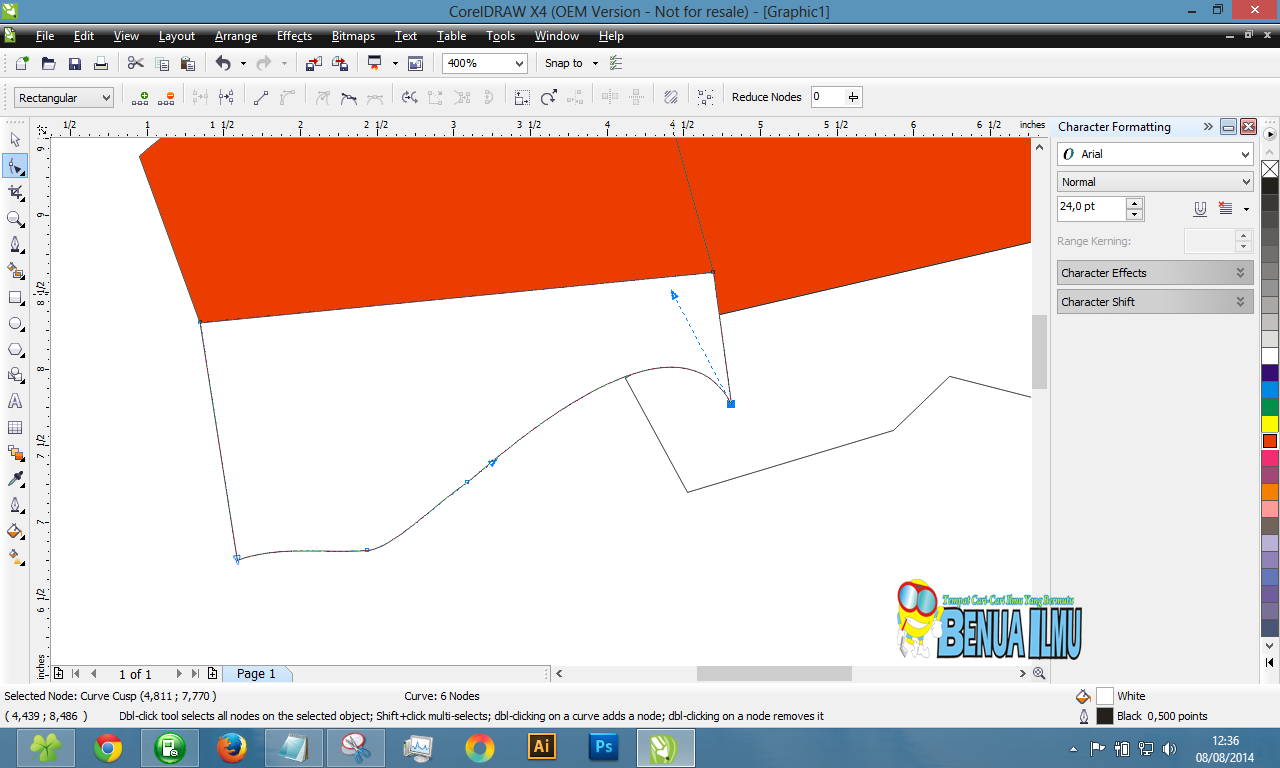Click the Delete Nodes icon
The width and height of the screenshot is (1280, 768).
tap(166, 97)
